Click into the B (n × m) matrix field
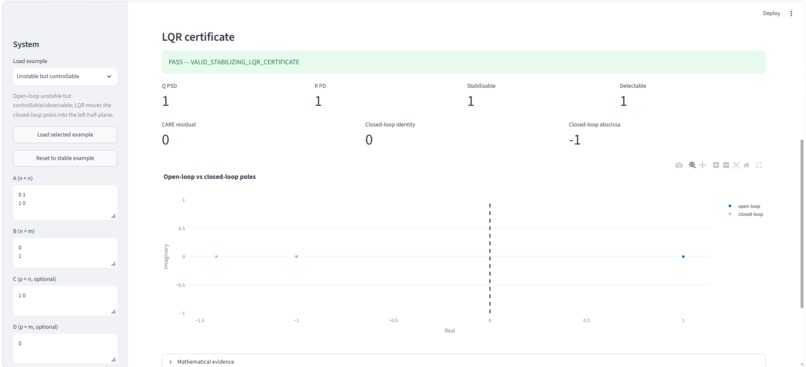 (x=65, y=253)
